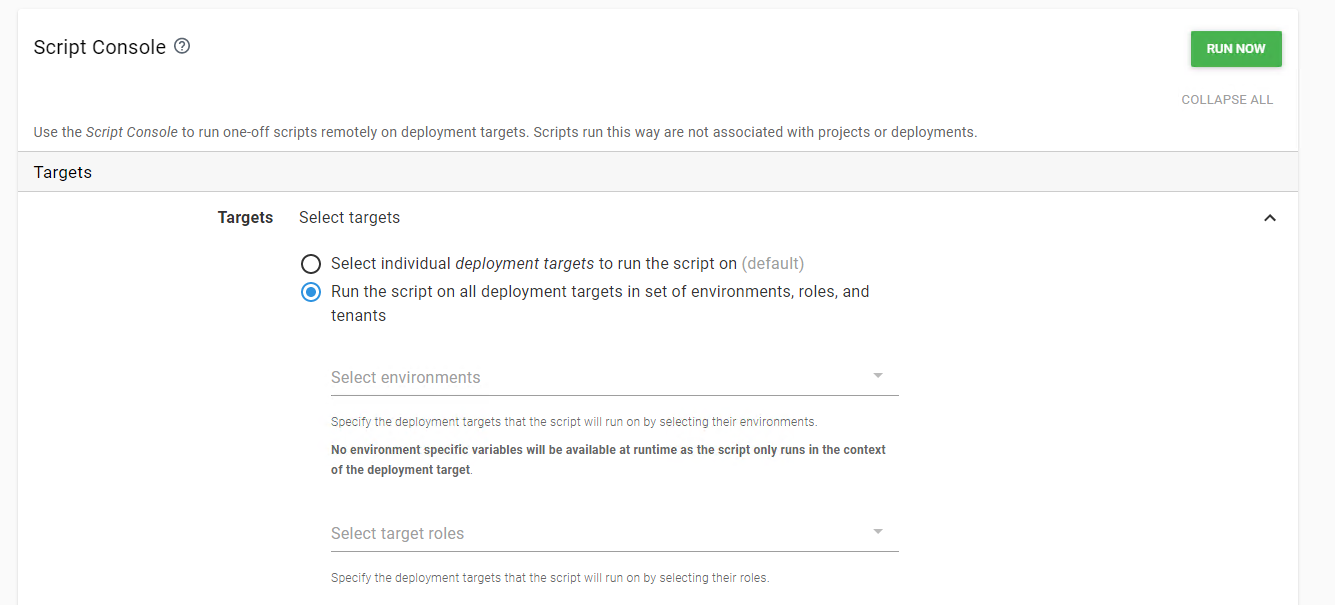
Task: Click the Script Console page title
Action: [x=99, y=46]
